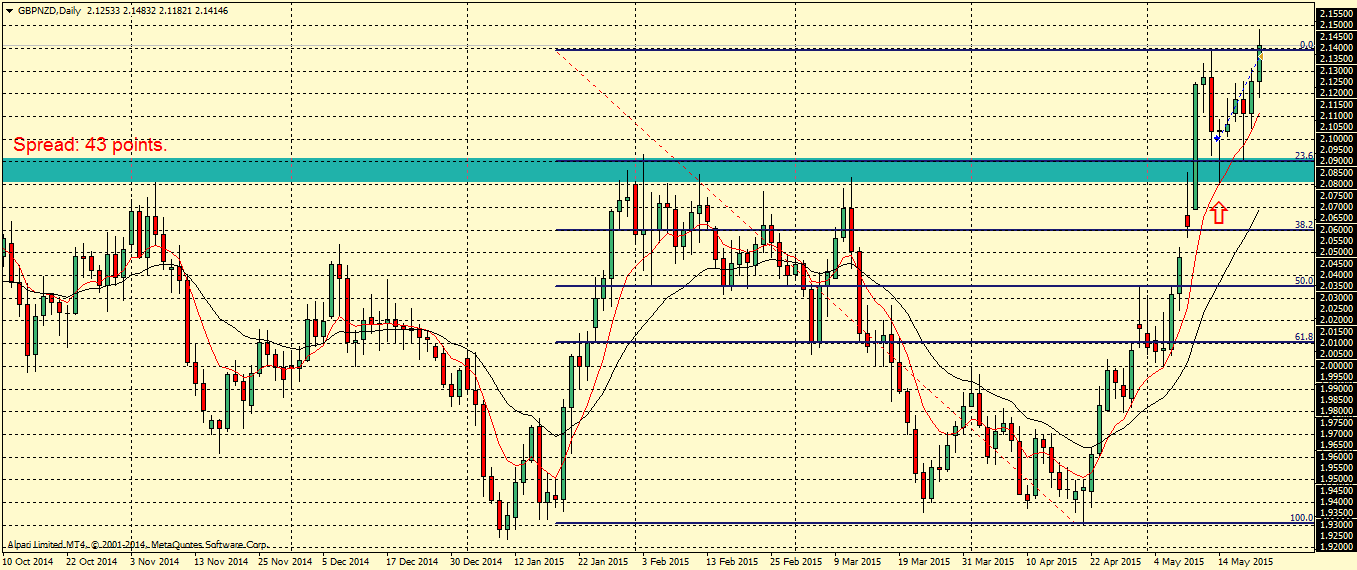Click the 22 Jan 2015 date label
Image resolution: width=1357 pixels, height=570 pixels.
(604, 562)
